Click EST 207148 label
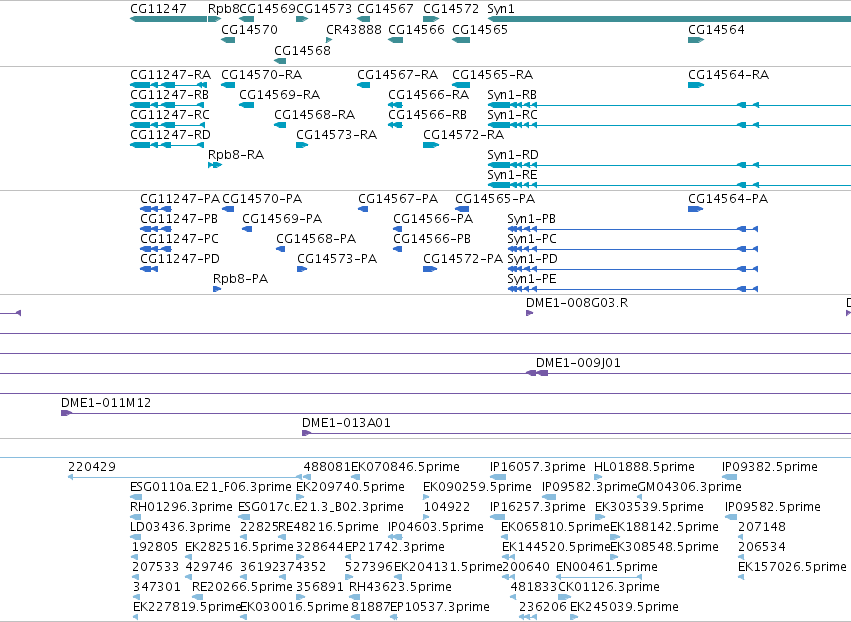Viewport: 851px width, 622px height. (761, 527)
